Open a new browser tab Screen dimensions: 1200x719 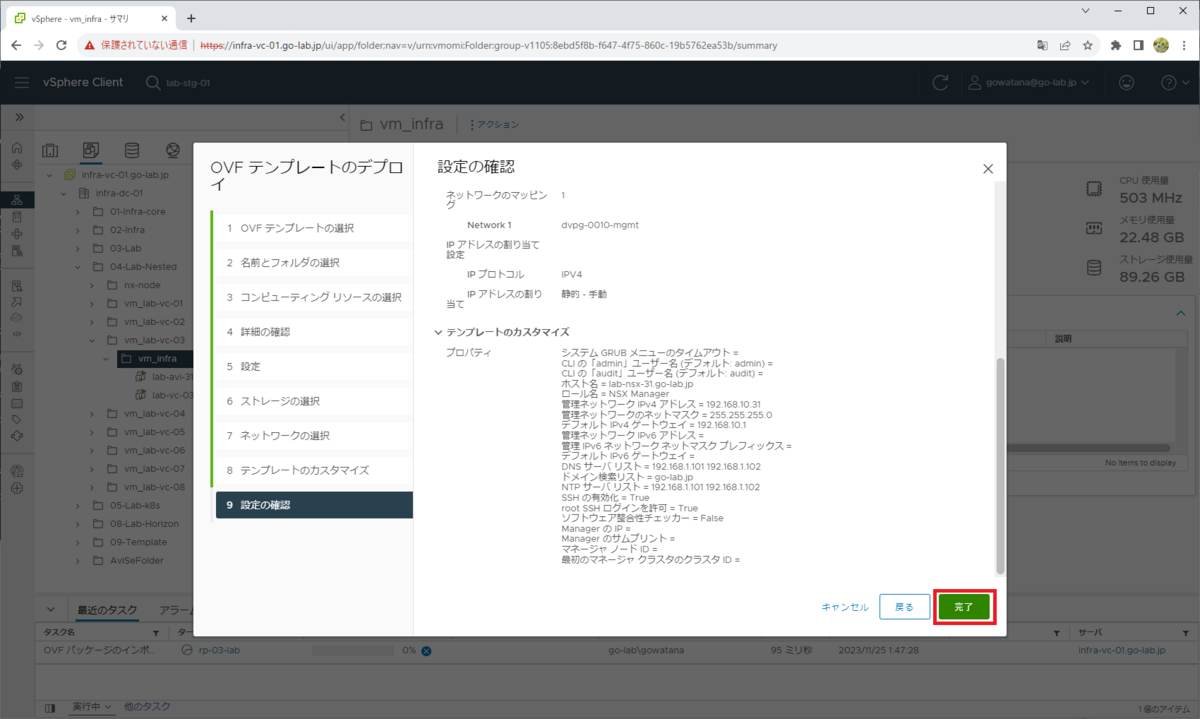pos(191,18)
